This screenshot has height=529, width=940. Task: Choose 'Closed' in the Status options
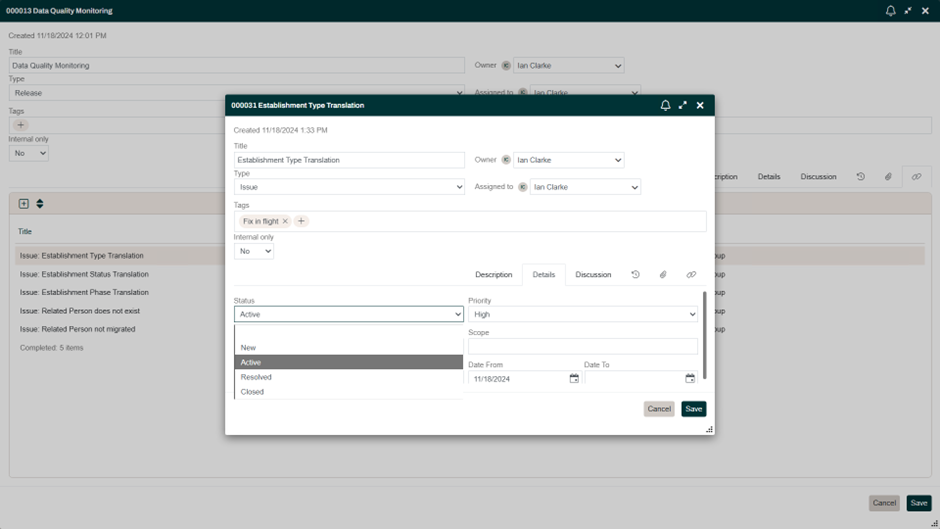coord(252,392)
